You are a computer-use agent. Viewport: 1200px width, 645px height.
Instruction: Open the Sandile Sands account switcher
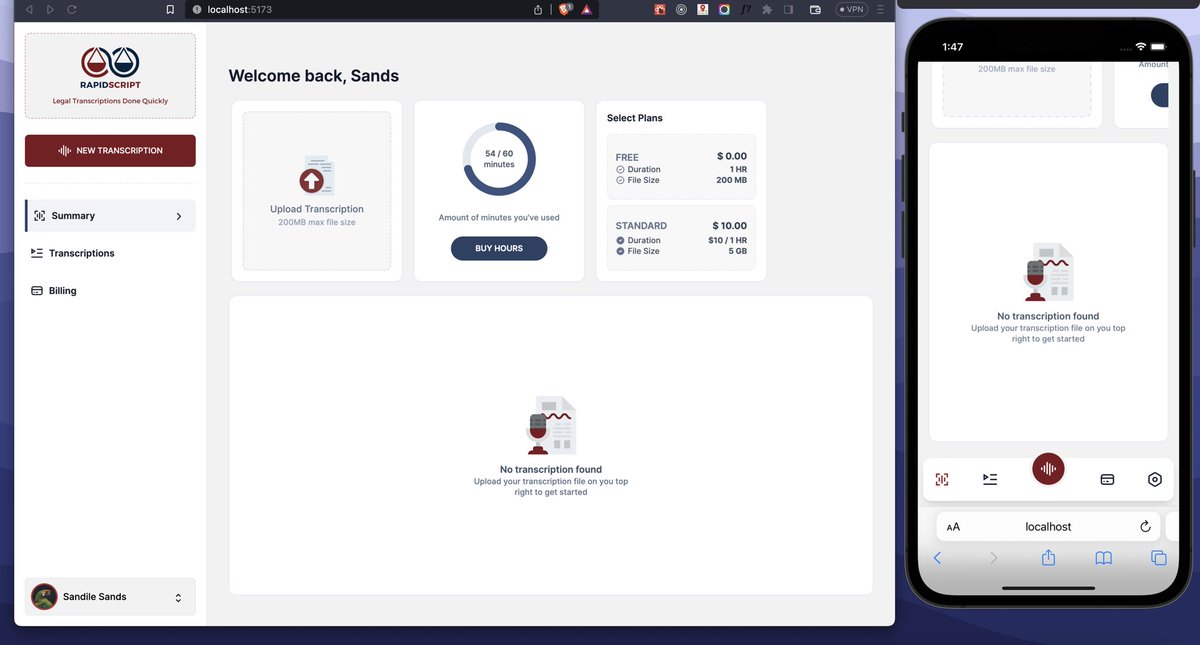point(110,597)
